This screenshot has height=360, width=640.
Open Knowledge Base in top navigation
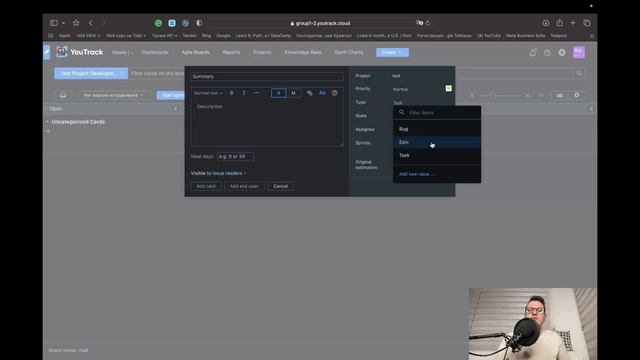pyautogui.click(x=303, y=52)
